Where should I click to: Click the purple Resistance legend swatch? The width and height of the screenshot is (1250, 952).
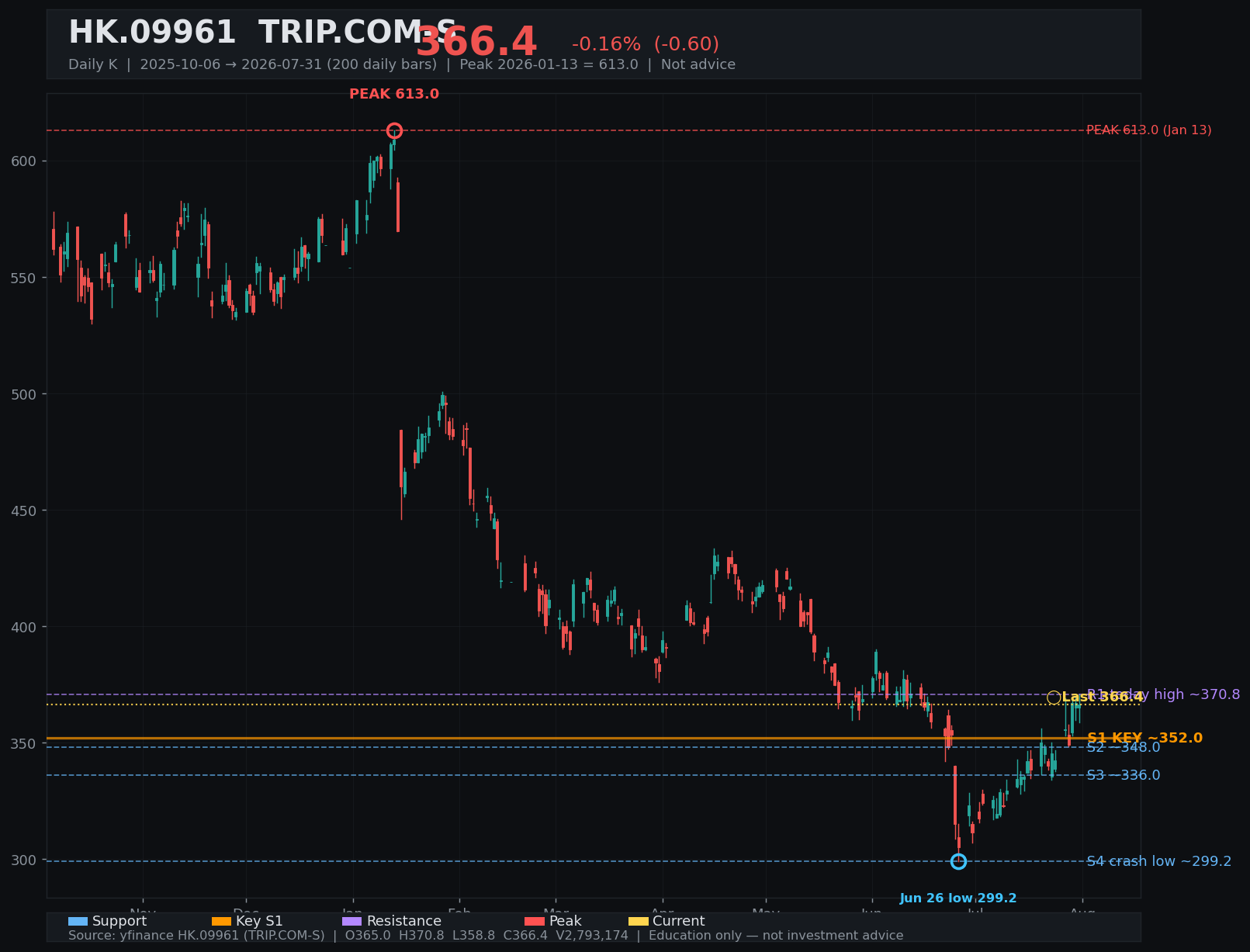pyautogui.click(x=351, y=921)
